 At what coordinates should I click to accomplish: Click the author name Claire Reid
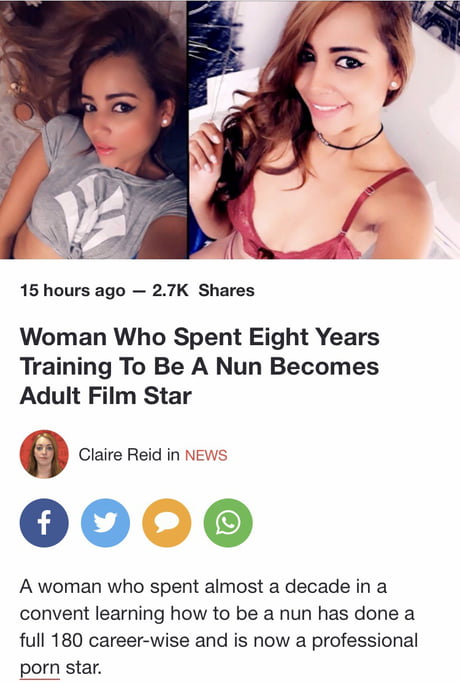tap(120, 455)
